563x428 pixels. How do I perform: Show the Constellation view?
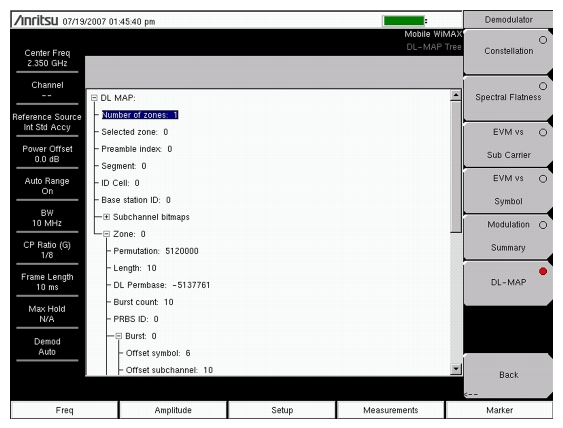tap(508, 52)
